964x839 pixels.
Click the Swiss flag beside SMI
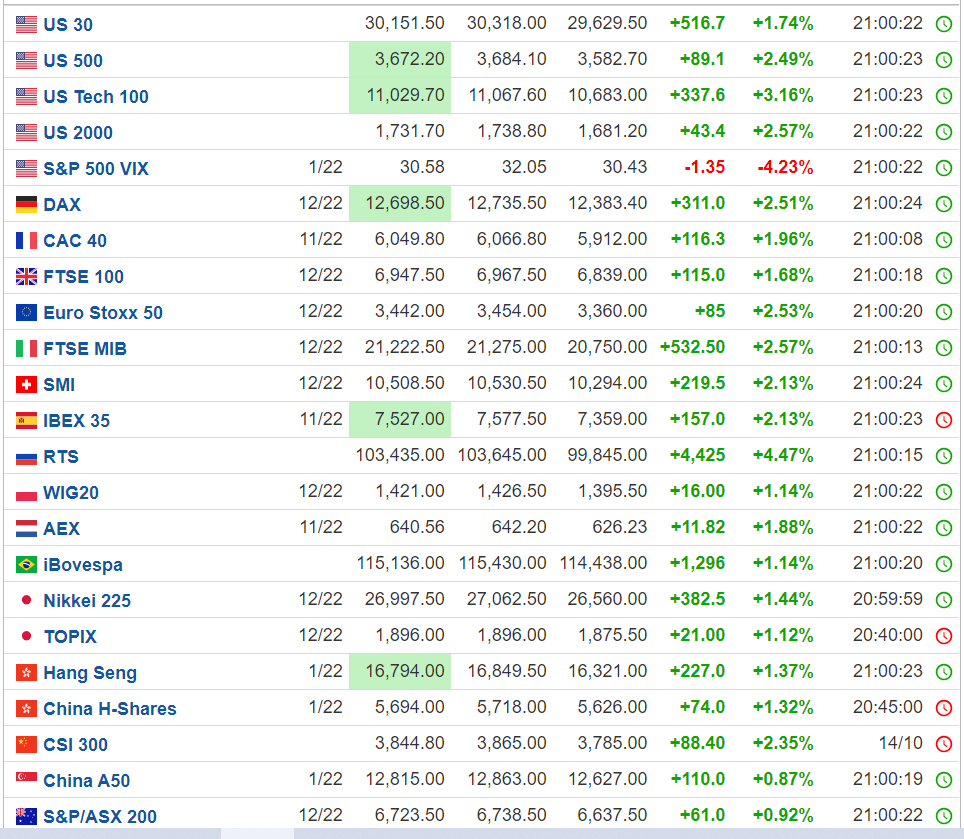(x=26, y=385)
